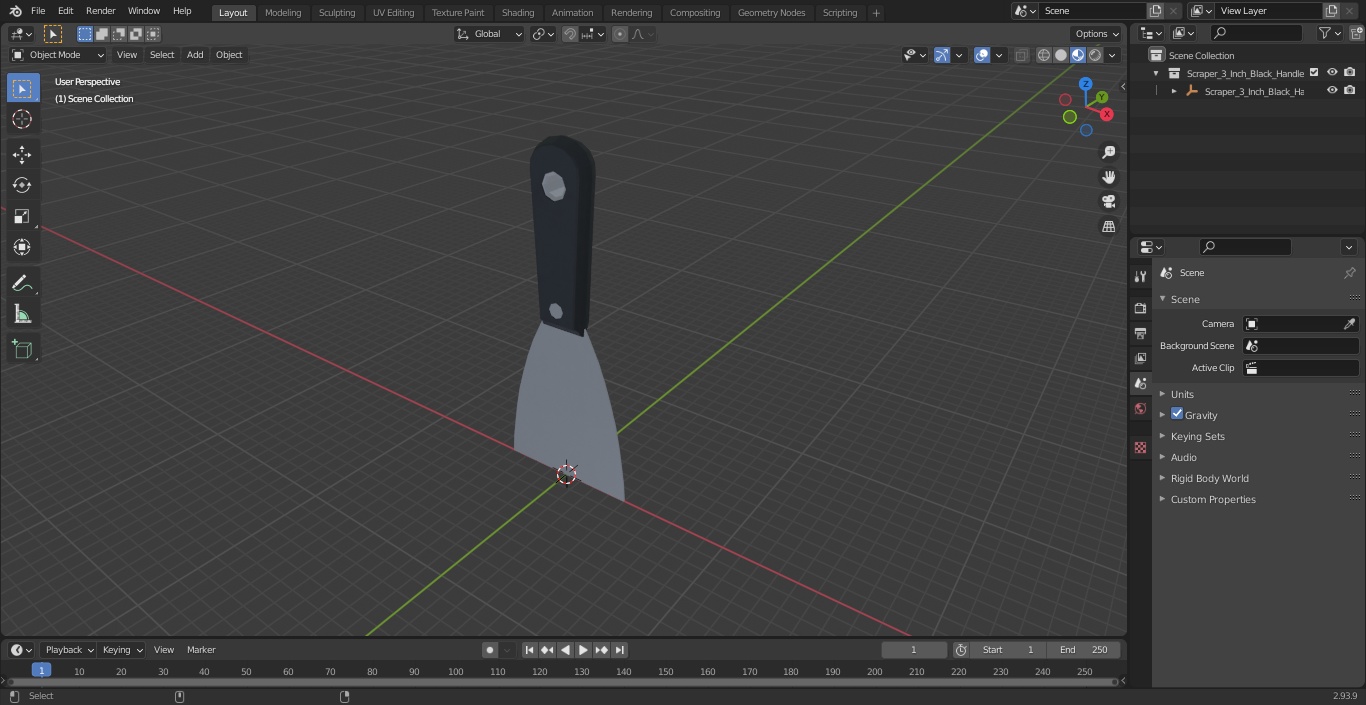Click the End frame value field

[1084, 650]
